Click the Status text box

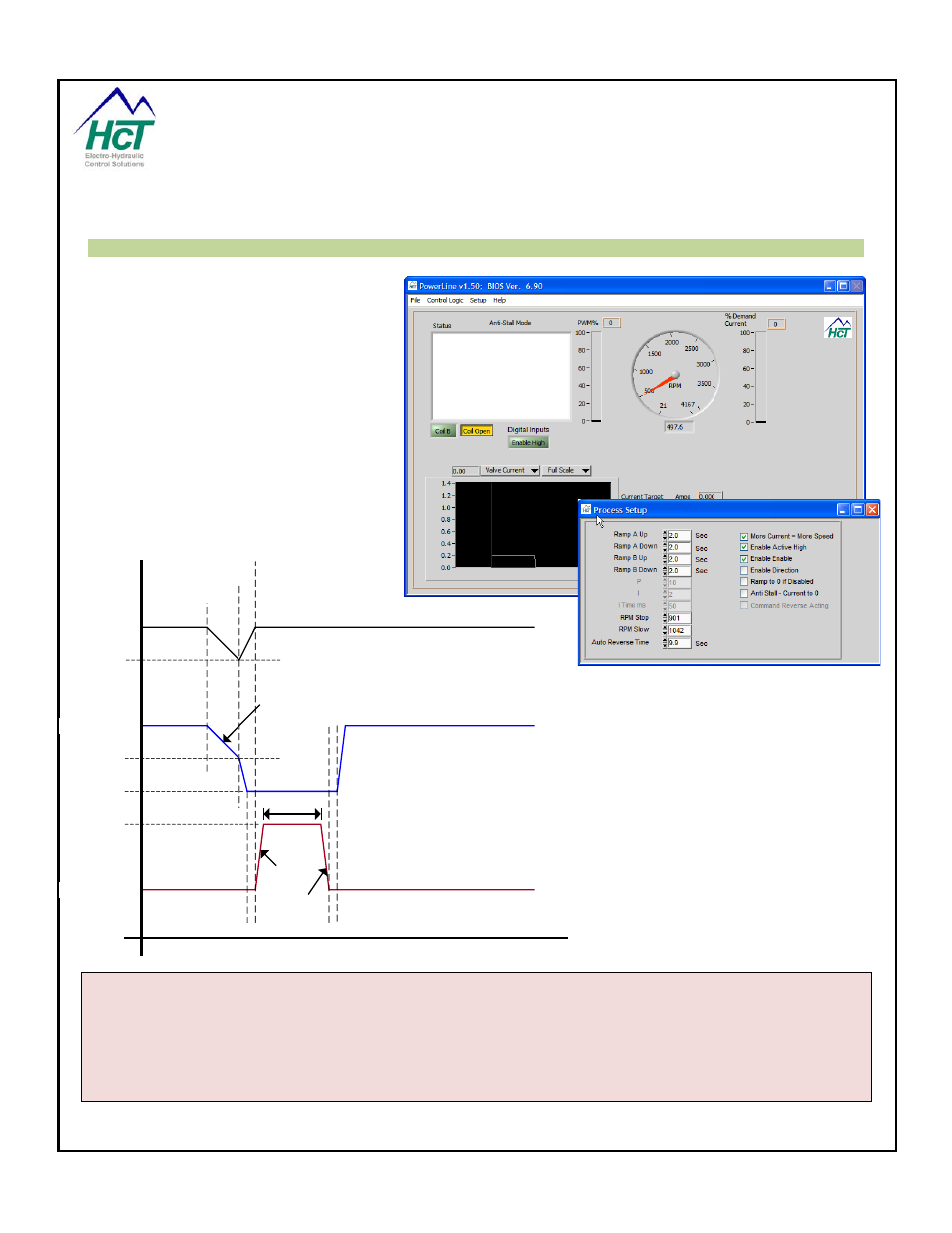click(501, 376)
